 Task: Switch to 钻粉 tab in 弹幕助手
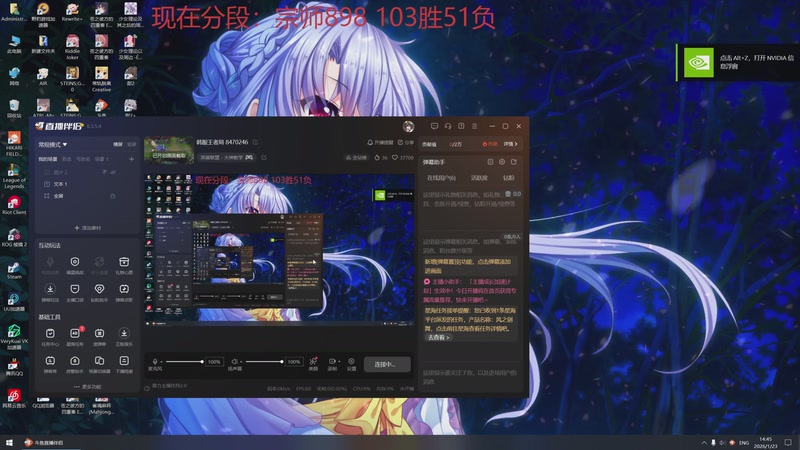click(x=509, y=178)
